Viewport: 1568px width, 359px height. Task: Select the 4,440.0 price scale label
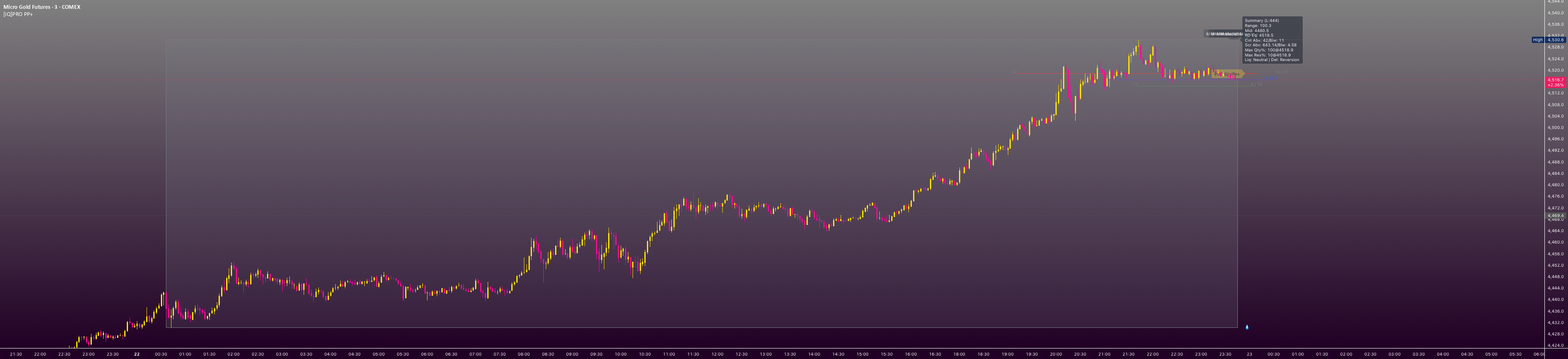(x=1556, y=299)
